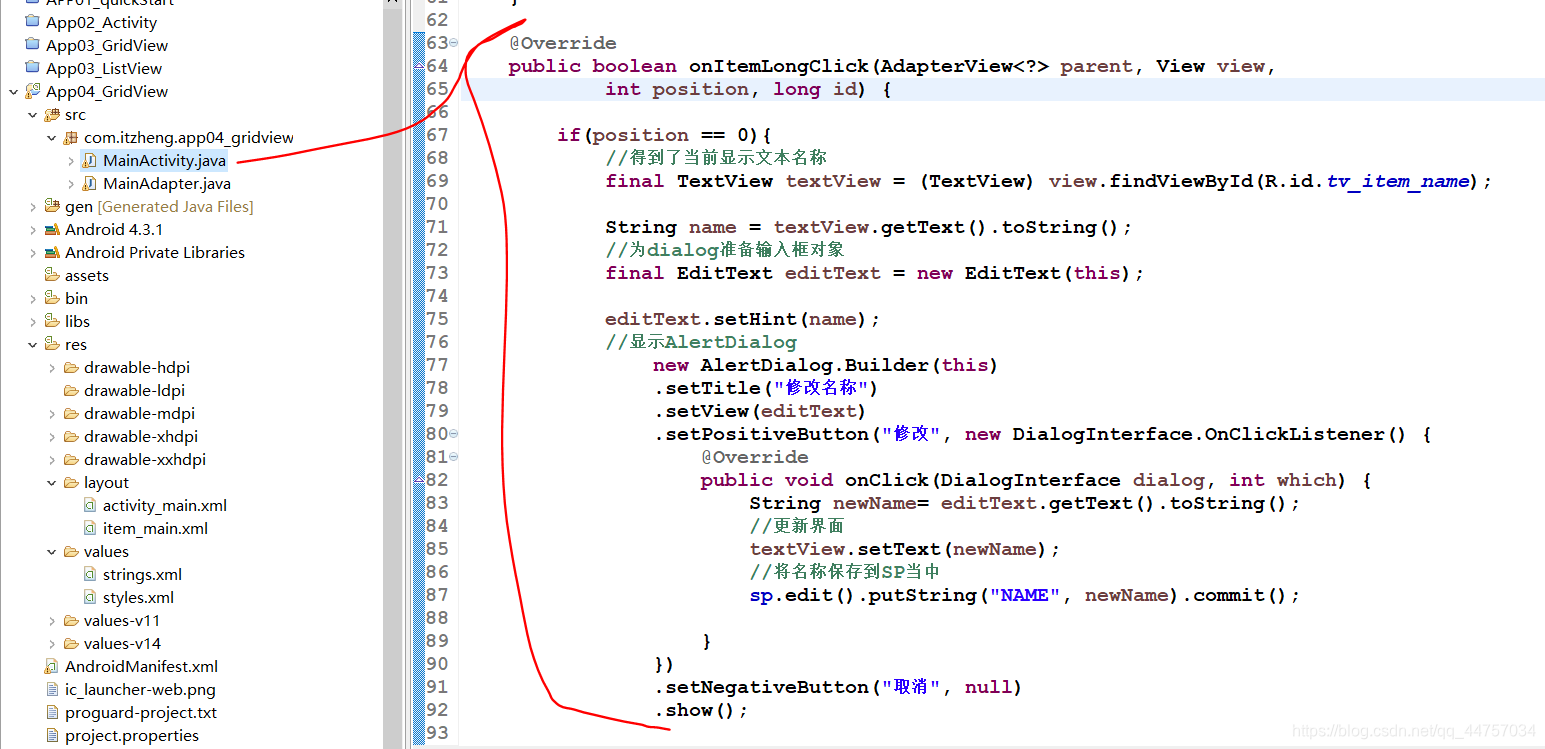Select the App02_Activity project

click(x=101, y=22)
